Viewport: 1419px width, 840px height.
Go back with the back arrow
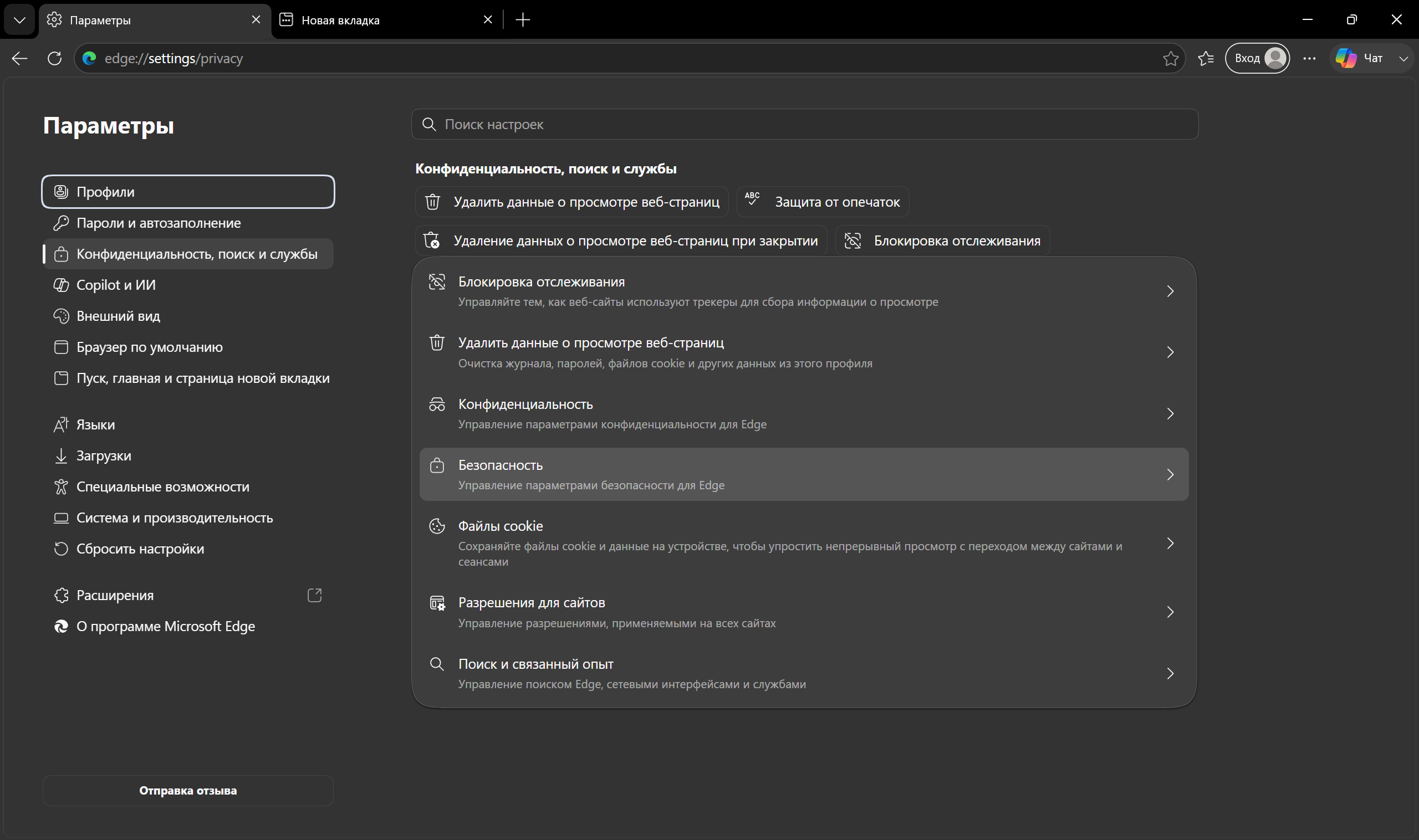tap(20, 58)
